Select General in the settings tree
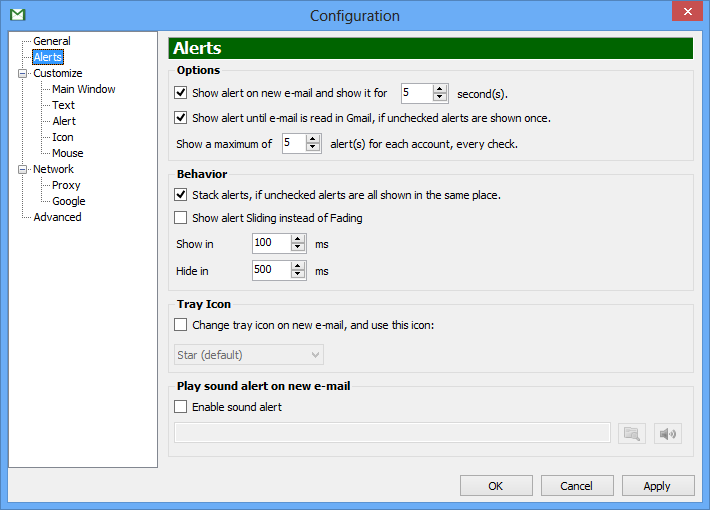710x510 pixels. point(52,41)
